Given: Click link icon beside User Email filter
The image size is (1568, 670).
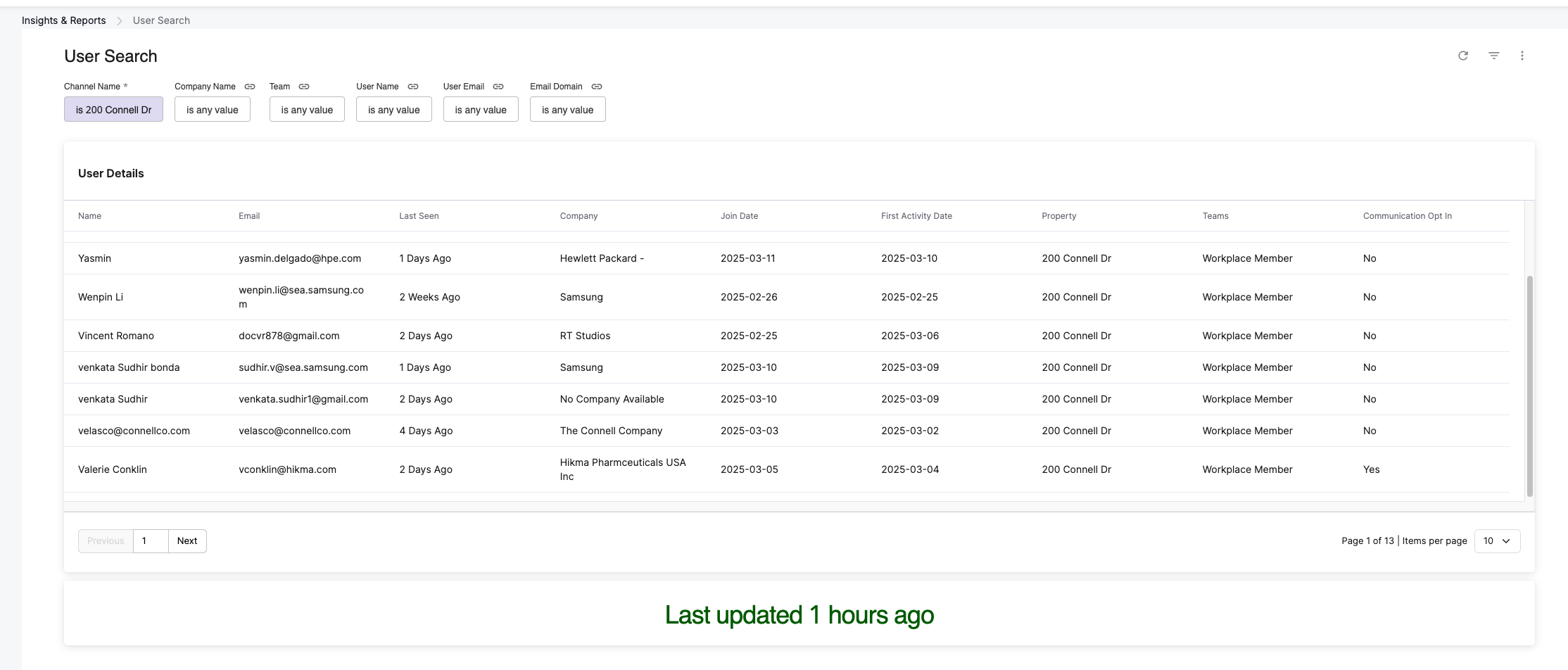Looking at the screenshot, I should pyautogui.click(x=498, y=87).
